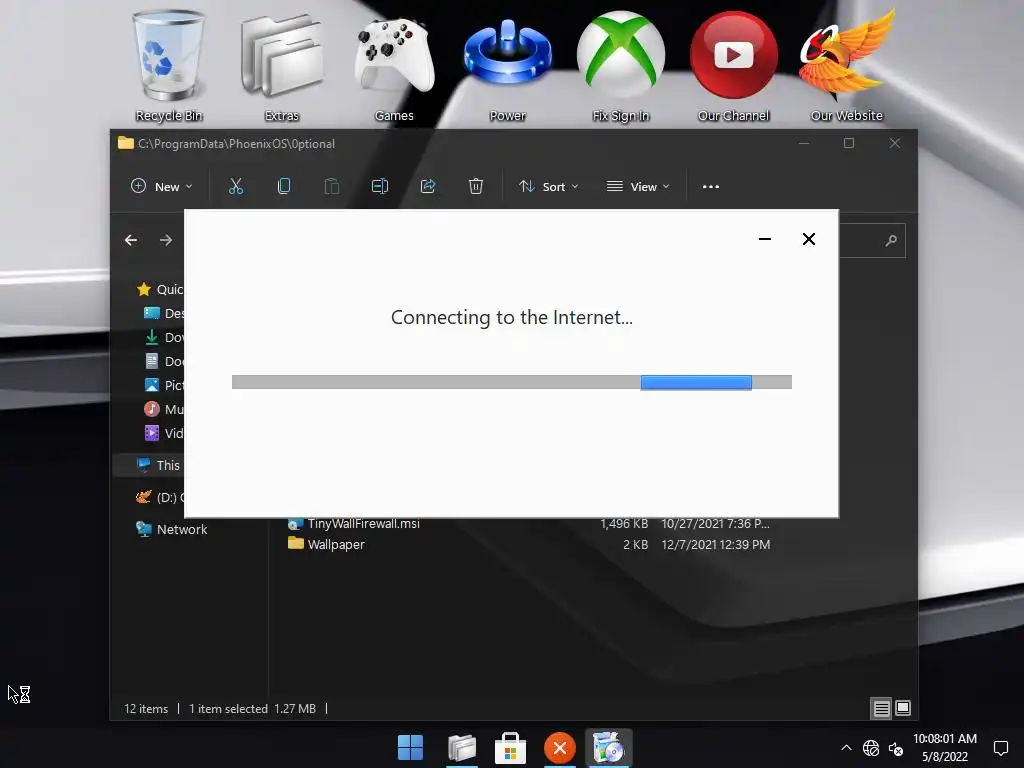Viewport: 1024px width, 768px height.
Task: Click the search magnifier in Explorer
Action: pyautogui.click(x=891, y=241)
